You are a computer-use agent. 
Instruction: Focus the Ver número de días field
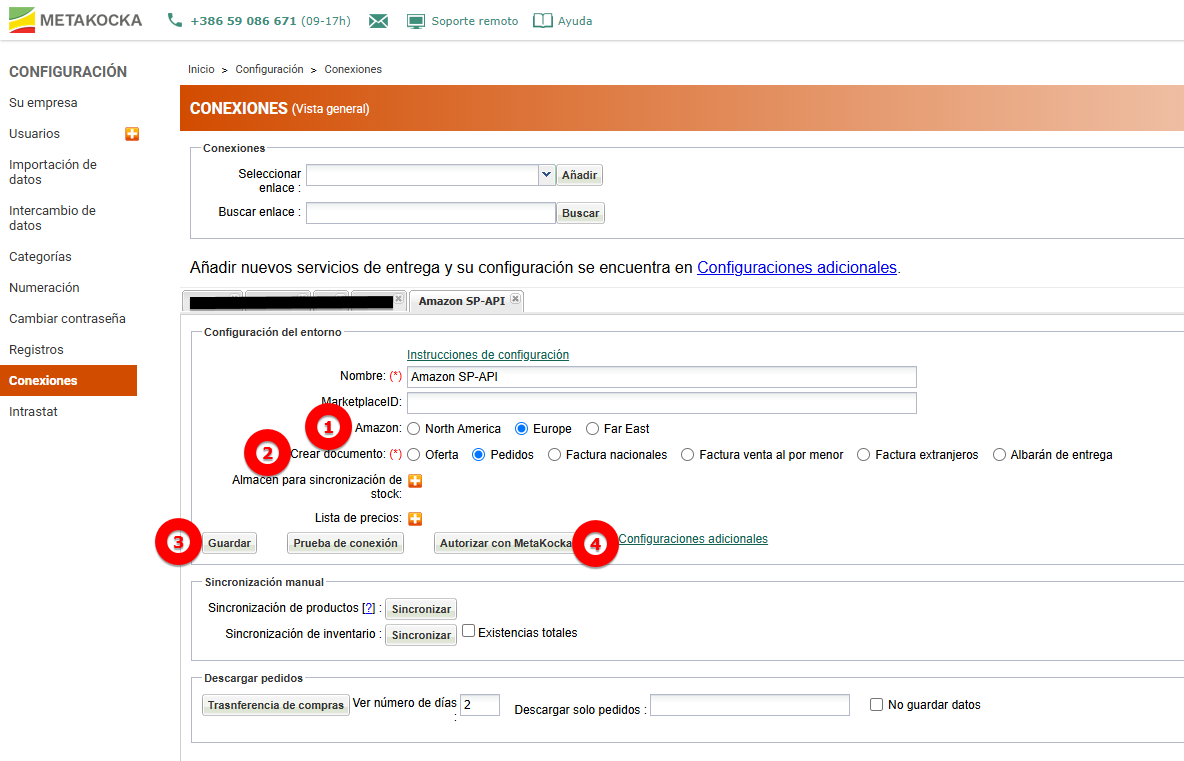(479, 704)
